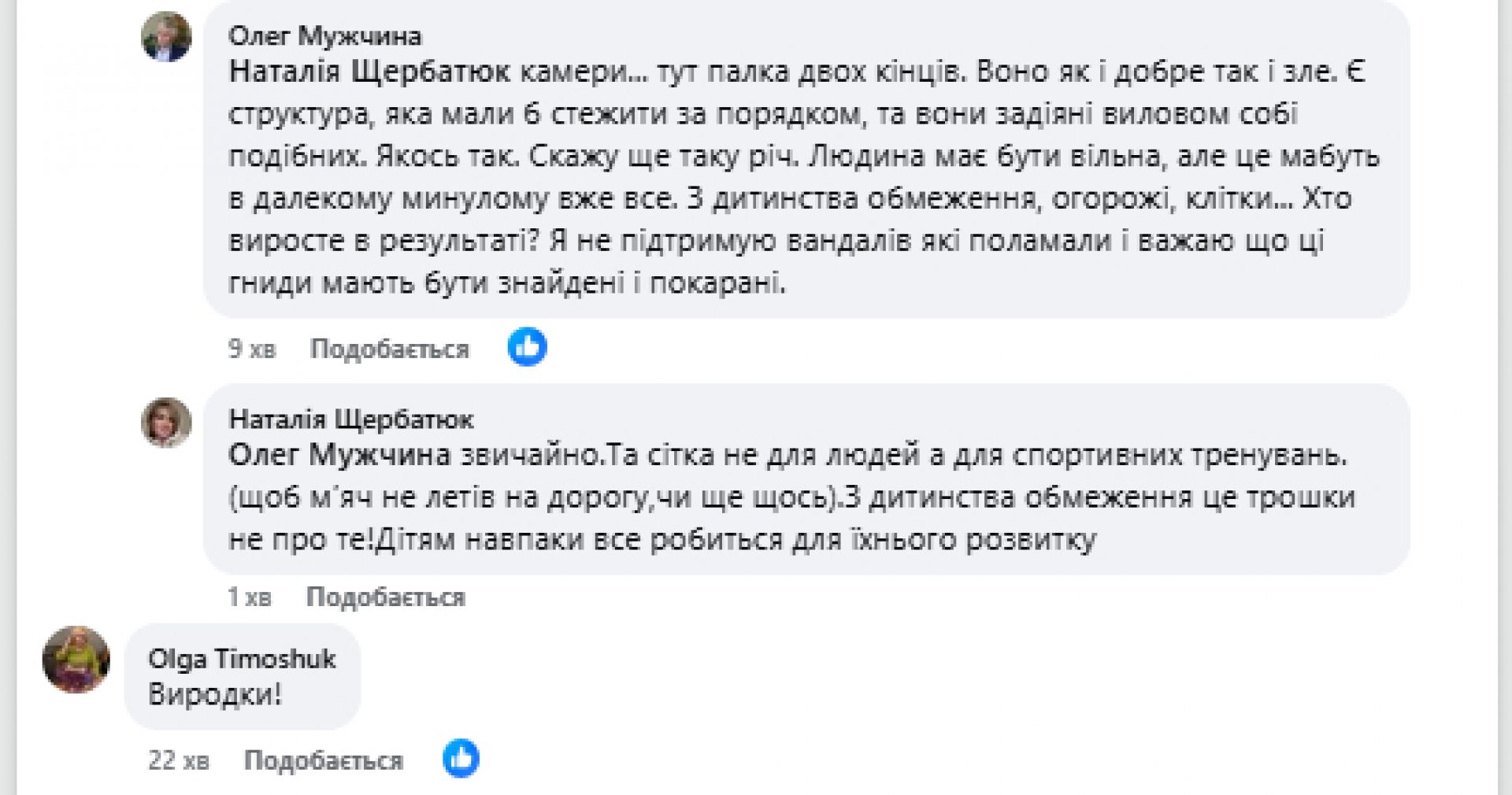Click Олег Мужчина's profile avatar
The width and height of the screenshot is (1512, 795).
166,37
